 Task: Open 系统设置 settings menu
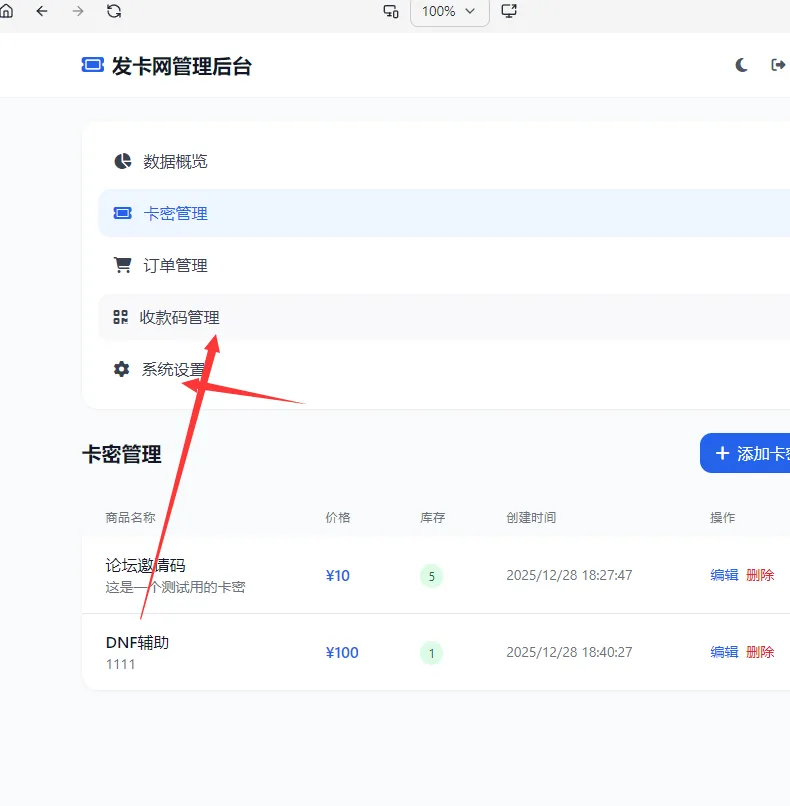tap(172, 369)
